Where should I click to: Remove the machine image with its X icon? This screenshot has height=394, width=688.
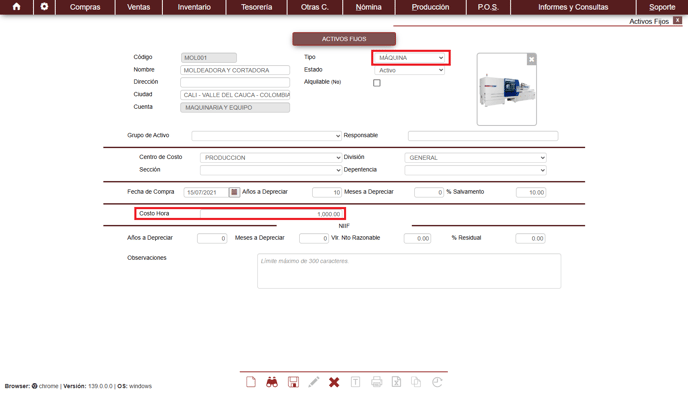pyautogui.click(x=531, y=59)
